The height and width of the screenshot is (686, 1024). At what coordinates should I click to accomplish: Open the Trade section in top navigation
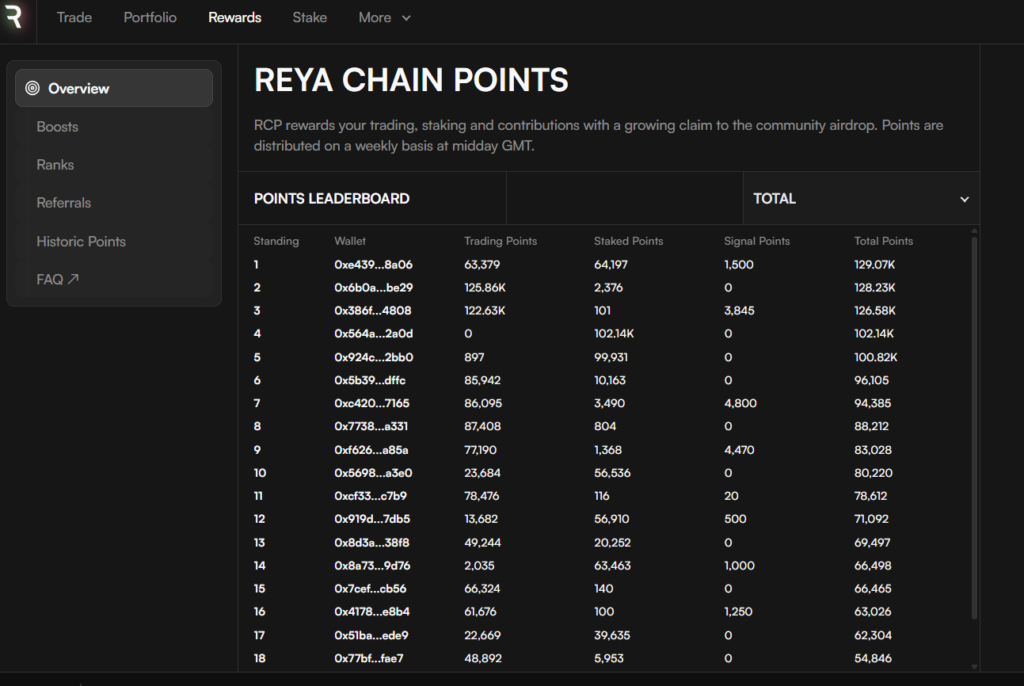(x=74, y=18)
